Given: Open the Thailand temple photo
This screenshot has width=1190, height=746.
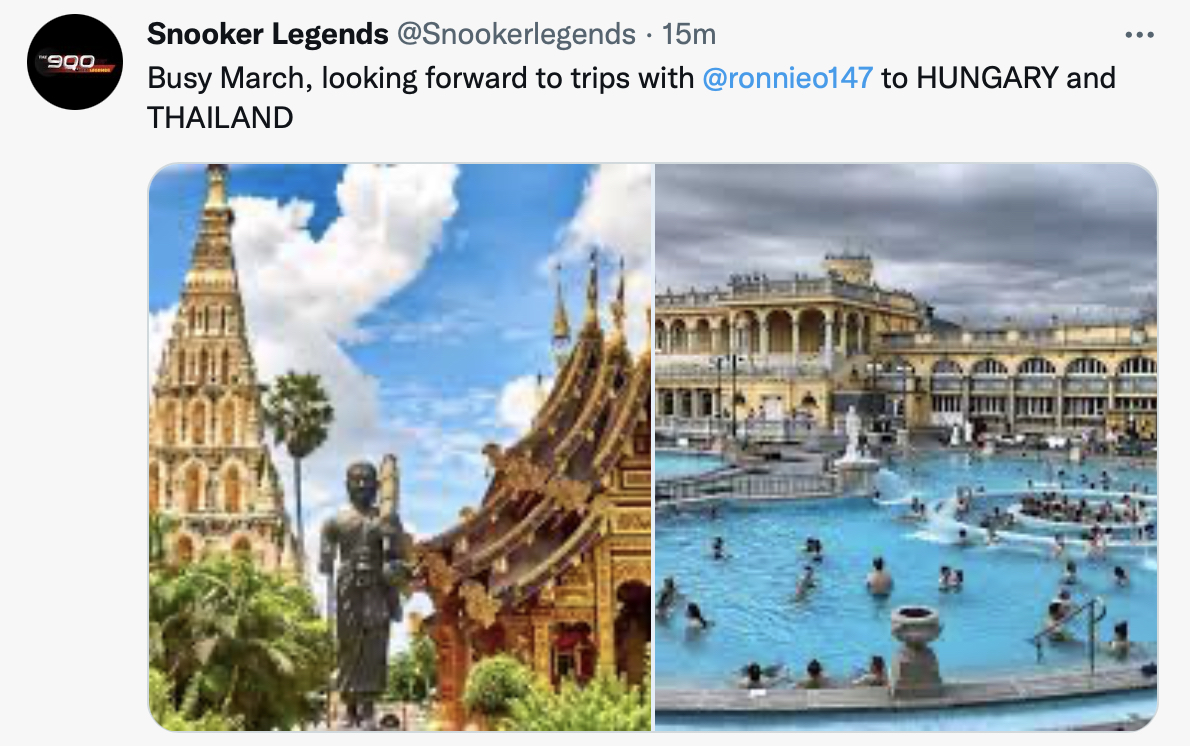Looking at the screenshot, I should click(400, 447).
